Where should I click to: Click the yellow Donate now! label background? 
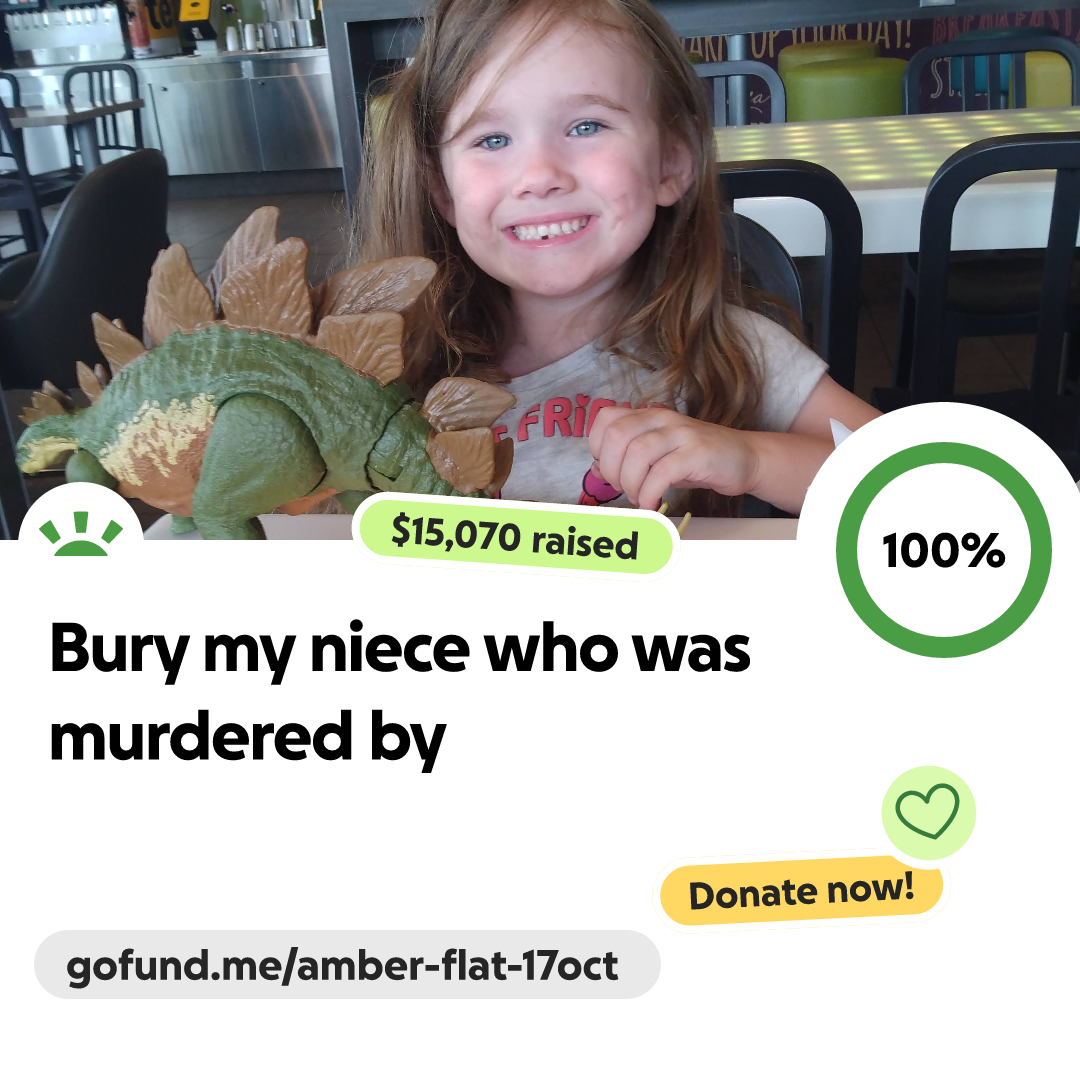coord(801,891)
